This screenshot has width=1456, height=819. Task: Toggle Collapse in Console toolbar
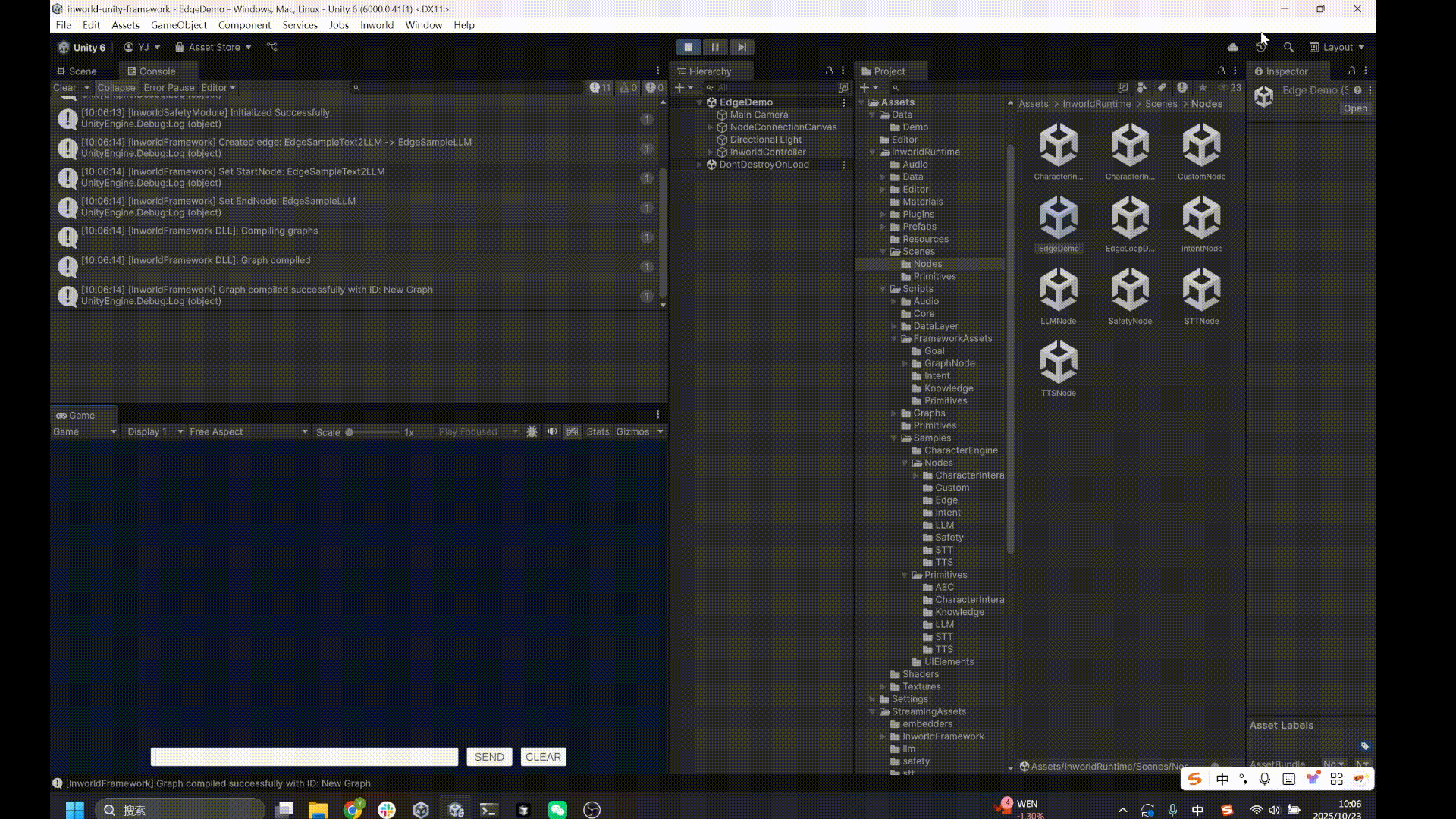coord(116,87)
